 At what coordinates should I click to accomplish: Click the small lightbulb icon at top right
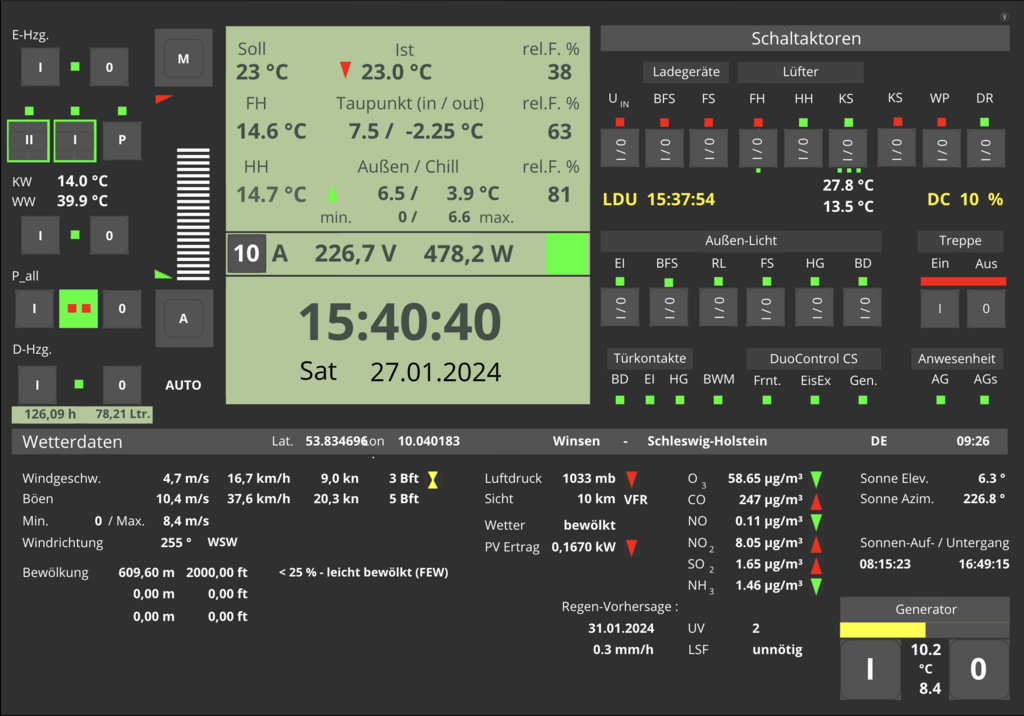point(1003,16)
